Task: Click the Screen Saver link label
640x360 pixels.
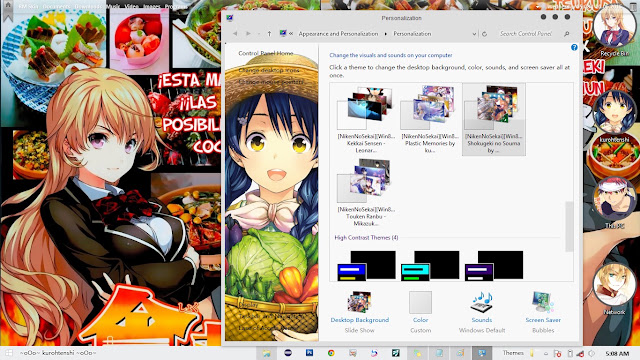Action: click(x=543, y=320)
